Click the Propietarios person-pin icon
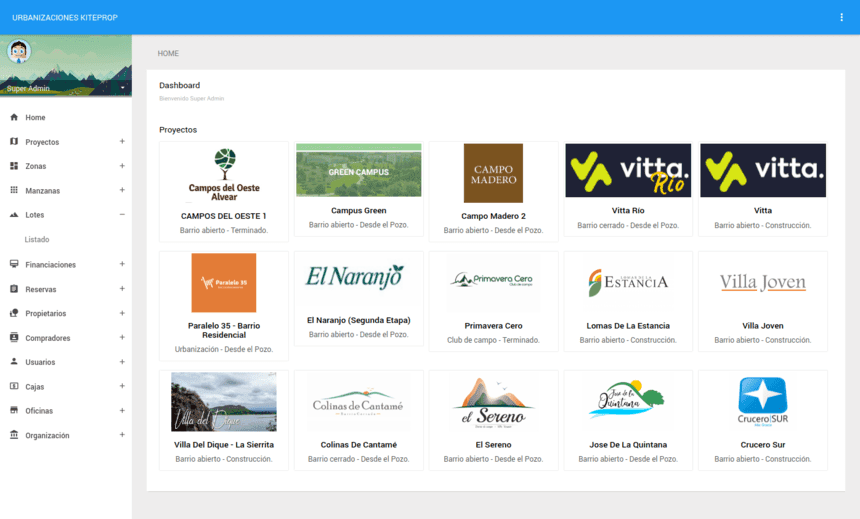 coord(14,313)
